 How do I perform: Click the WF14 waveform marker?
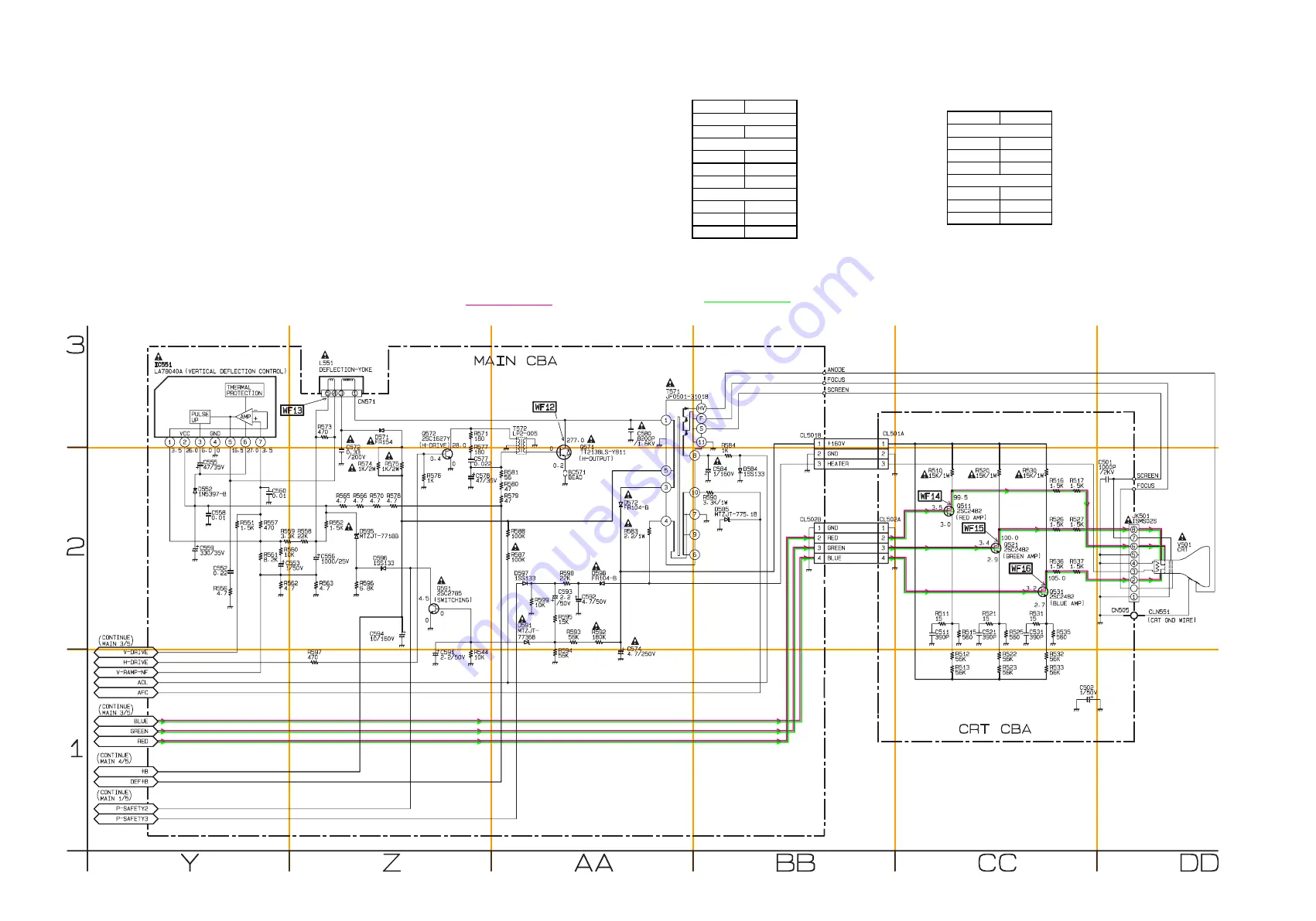930,496
